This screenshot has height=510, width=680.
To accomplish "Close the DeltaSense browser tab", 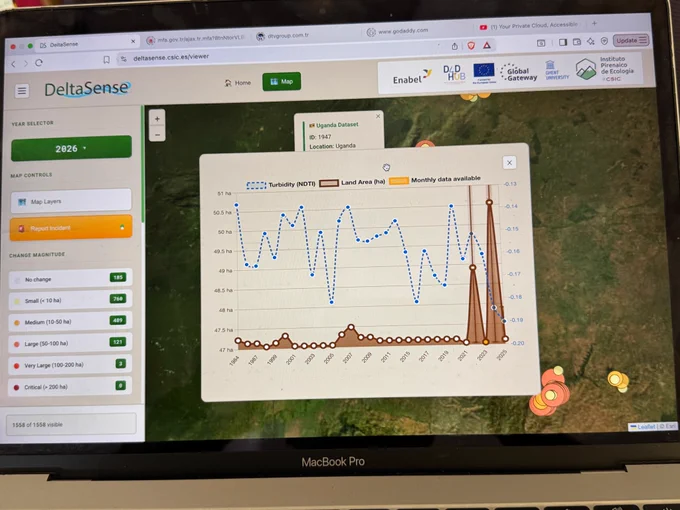I will coord(133,41).
